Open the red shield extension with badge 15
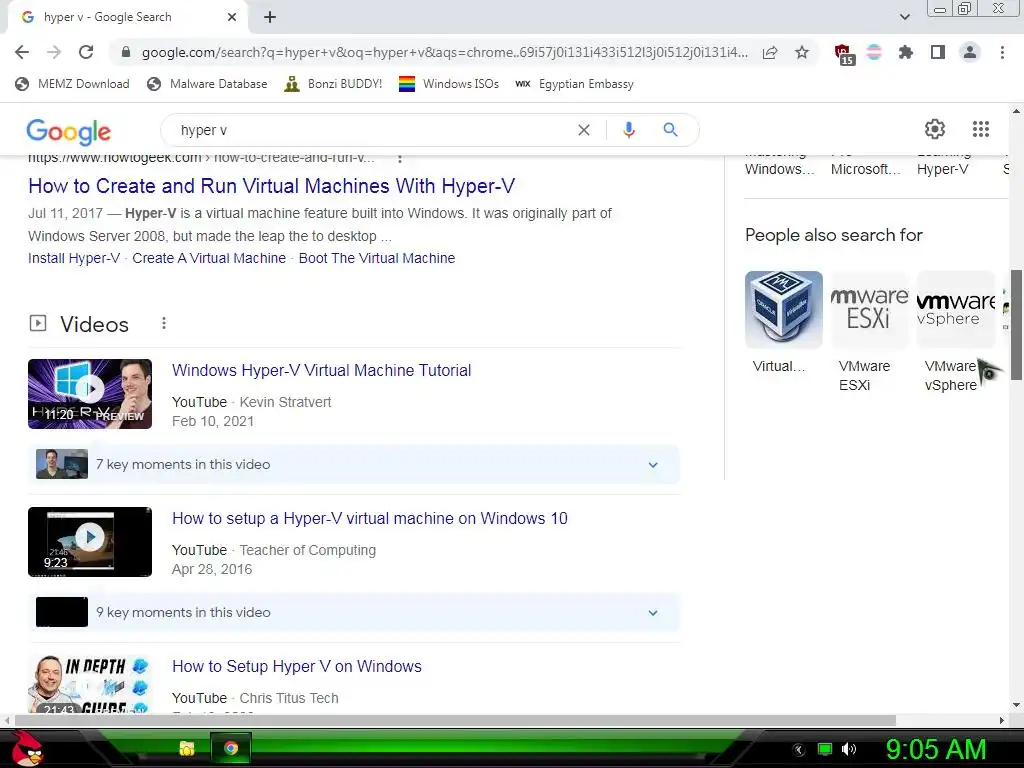 click(844, 54)
